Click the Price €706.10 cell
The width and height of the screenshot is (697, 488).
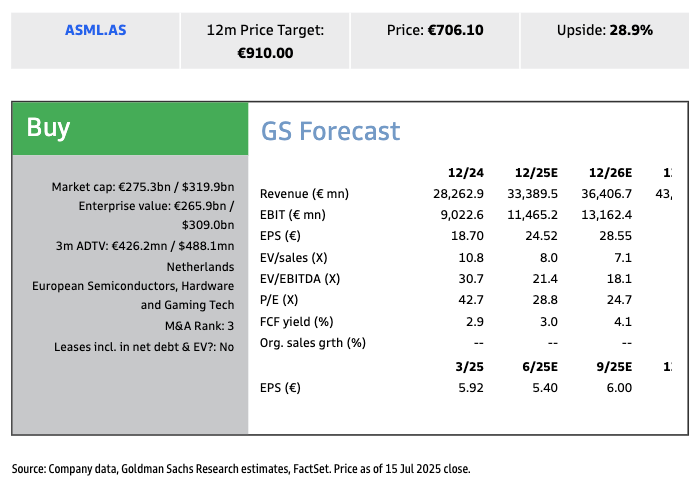435,30
